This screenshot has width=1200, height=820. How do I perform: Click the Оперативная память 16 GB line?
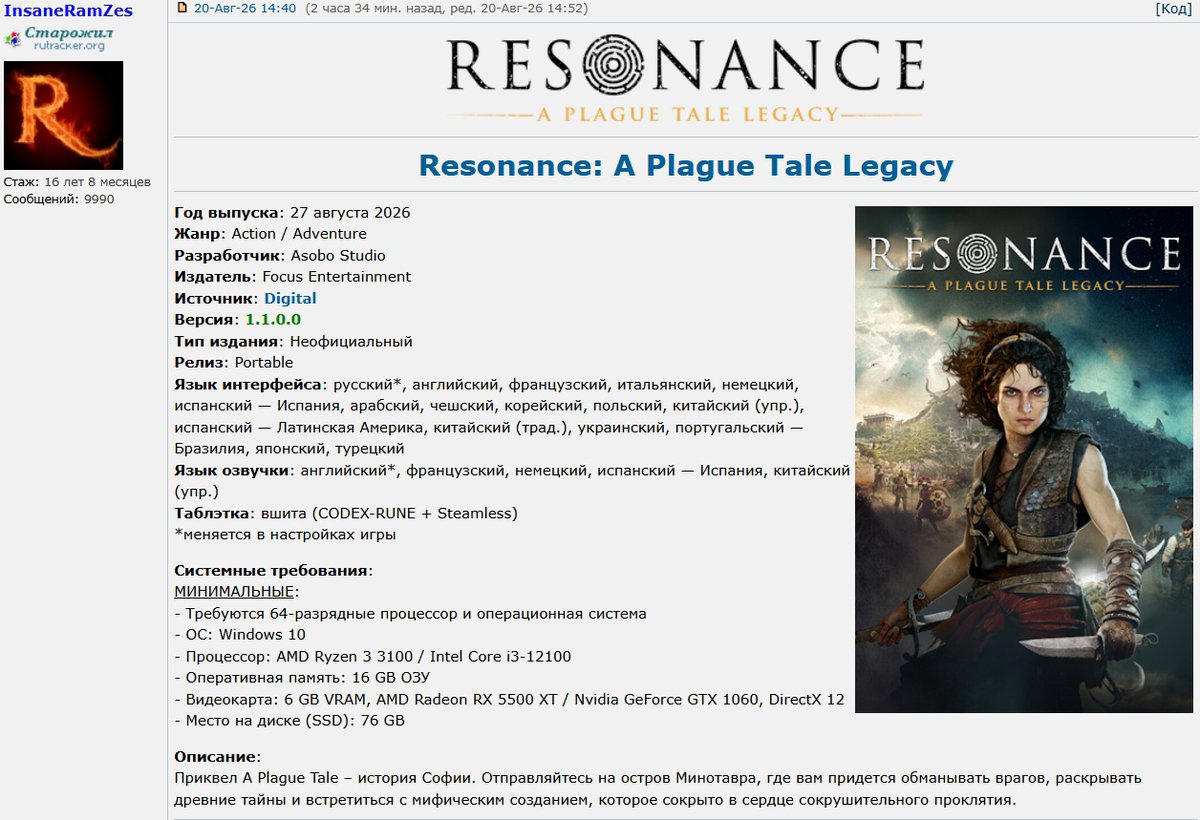tap(302, 678)
